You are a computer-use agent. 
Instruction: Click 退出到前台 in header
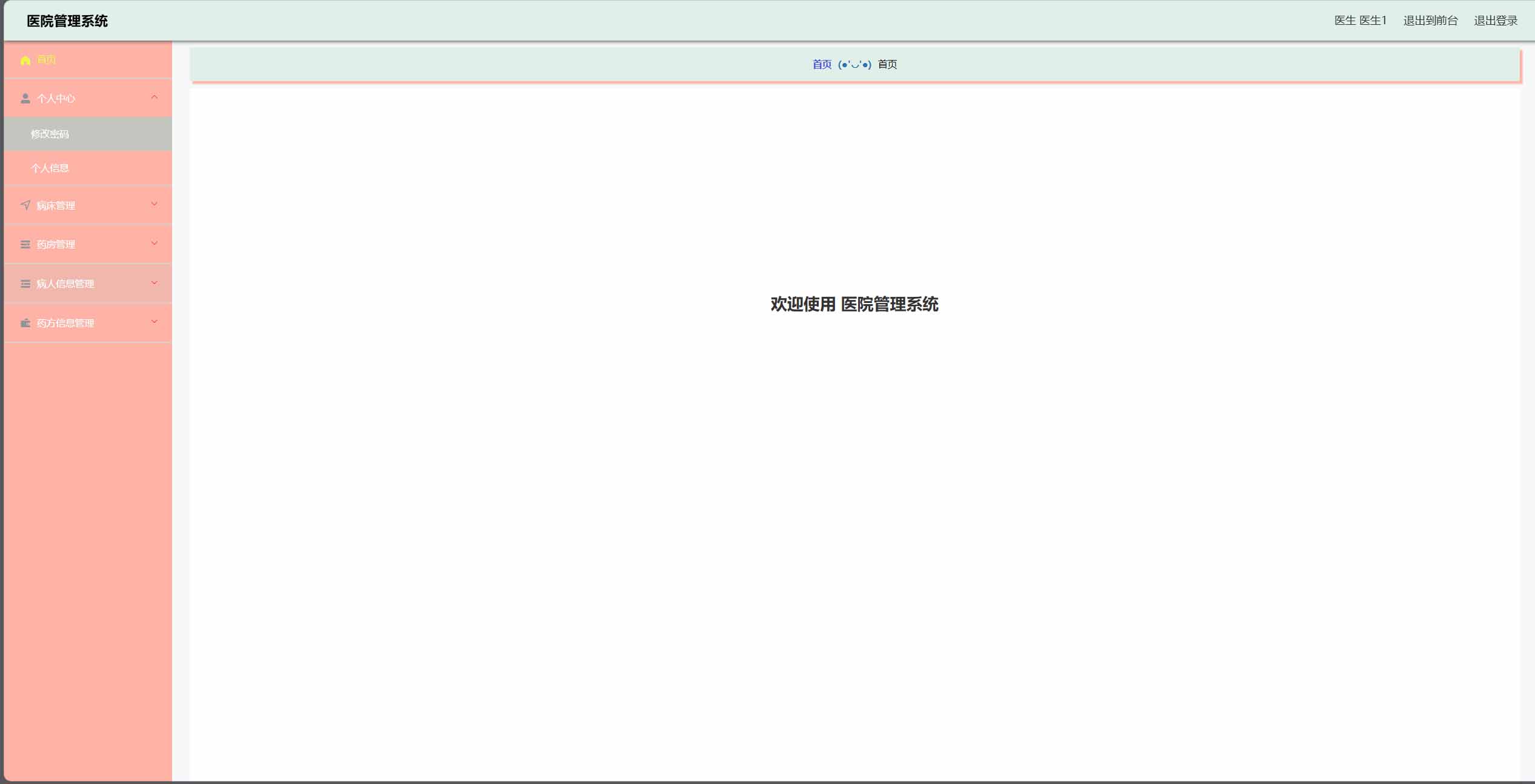pyautogui.click(x=1430, y=21)
